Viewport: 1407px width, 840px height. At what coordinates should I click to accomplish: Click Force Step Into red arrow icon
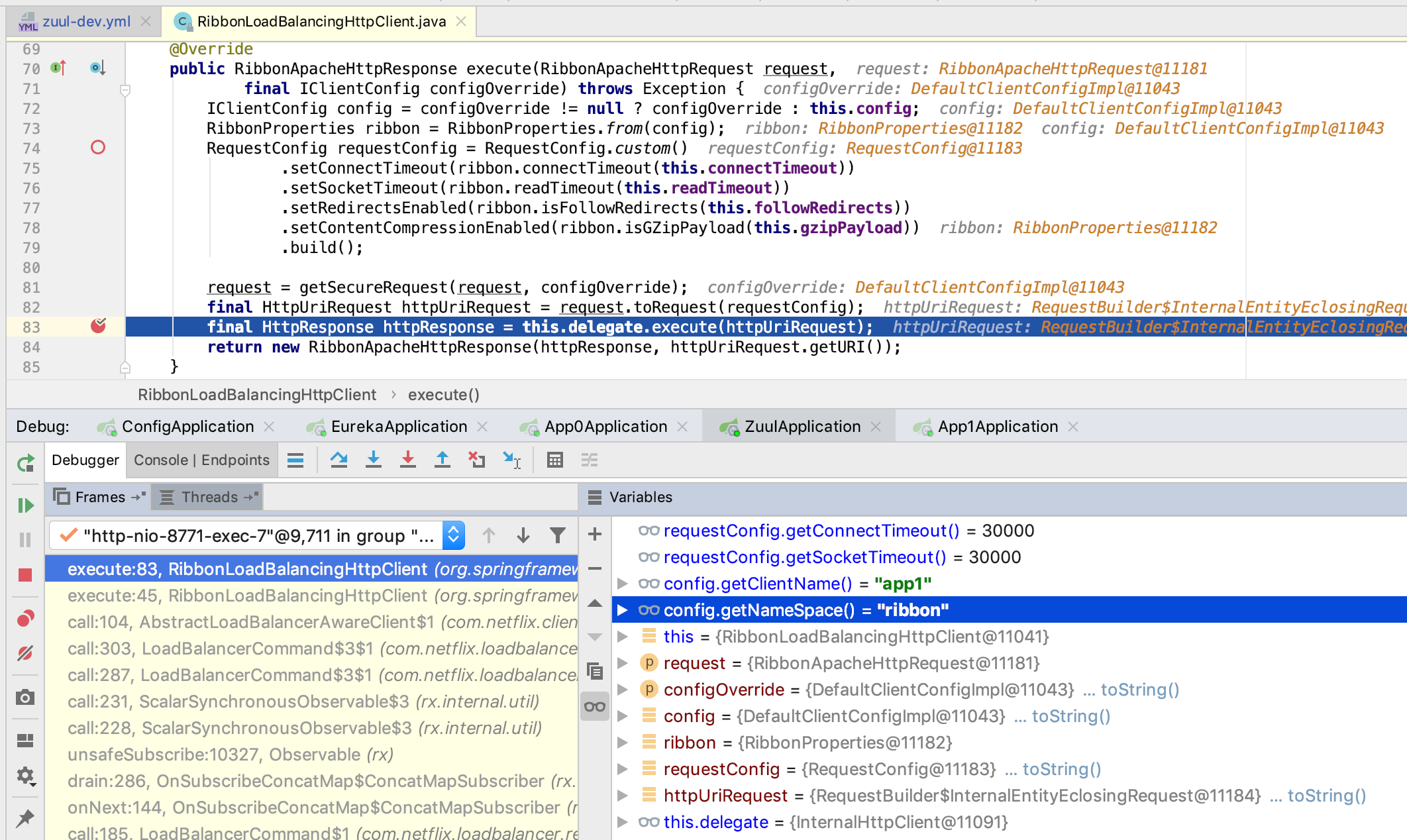[408, 460]
